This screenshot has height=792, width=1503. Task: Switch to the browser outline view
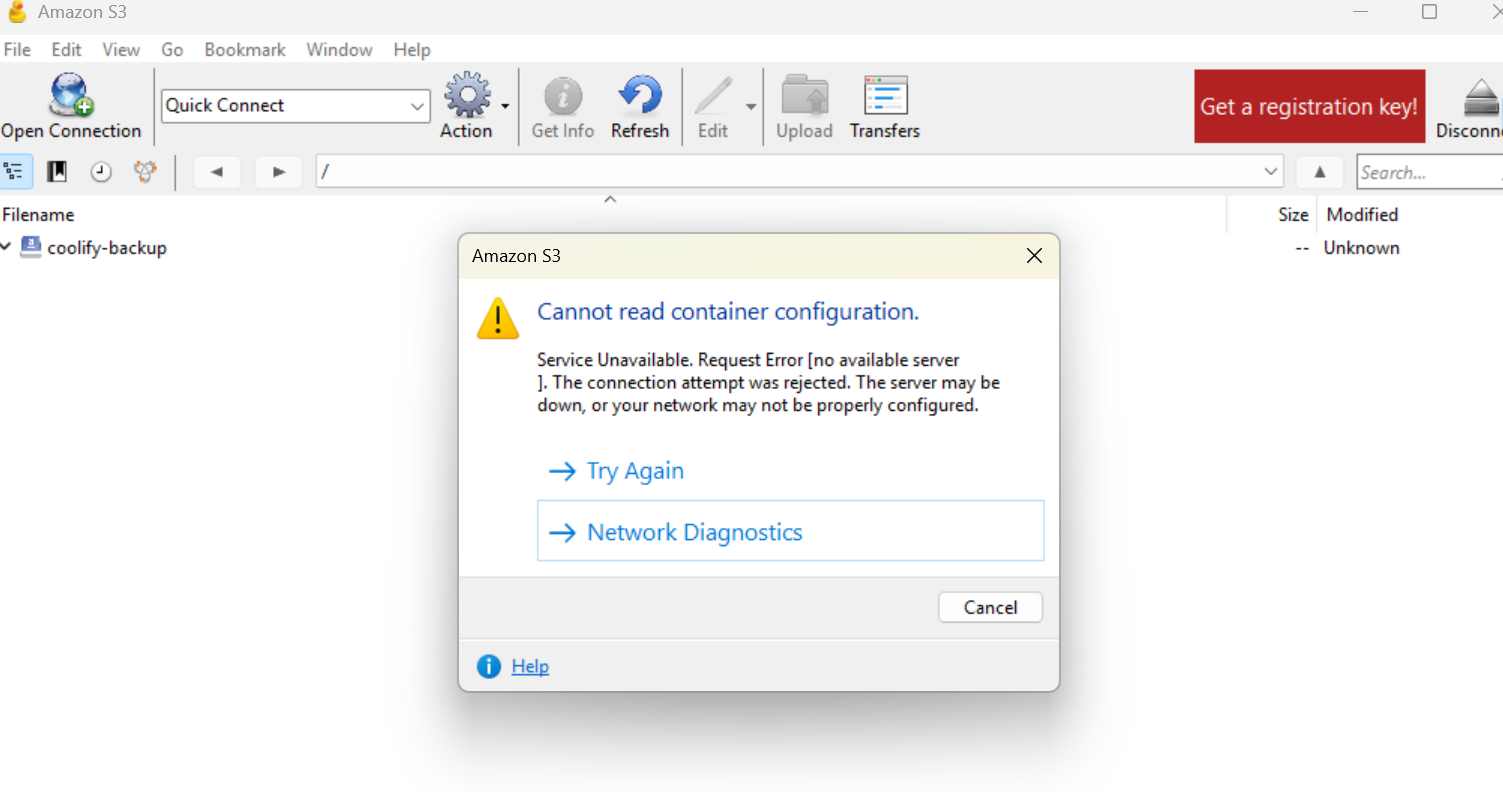click(x=15, y=172)
